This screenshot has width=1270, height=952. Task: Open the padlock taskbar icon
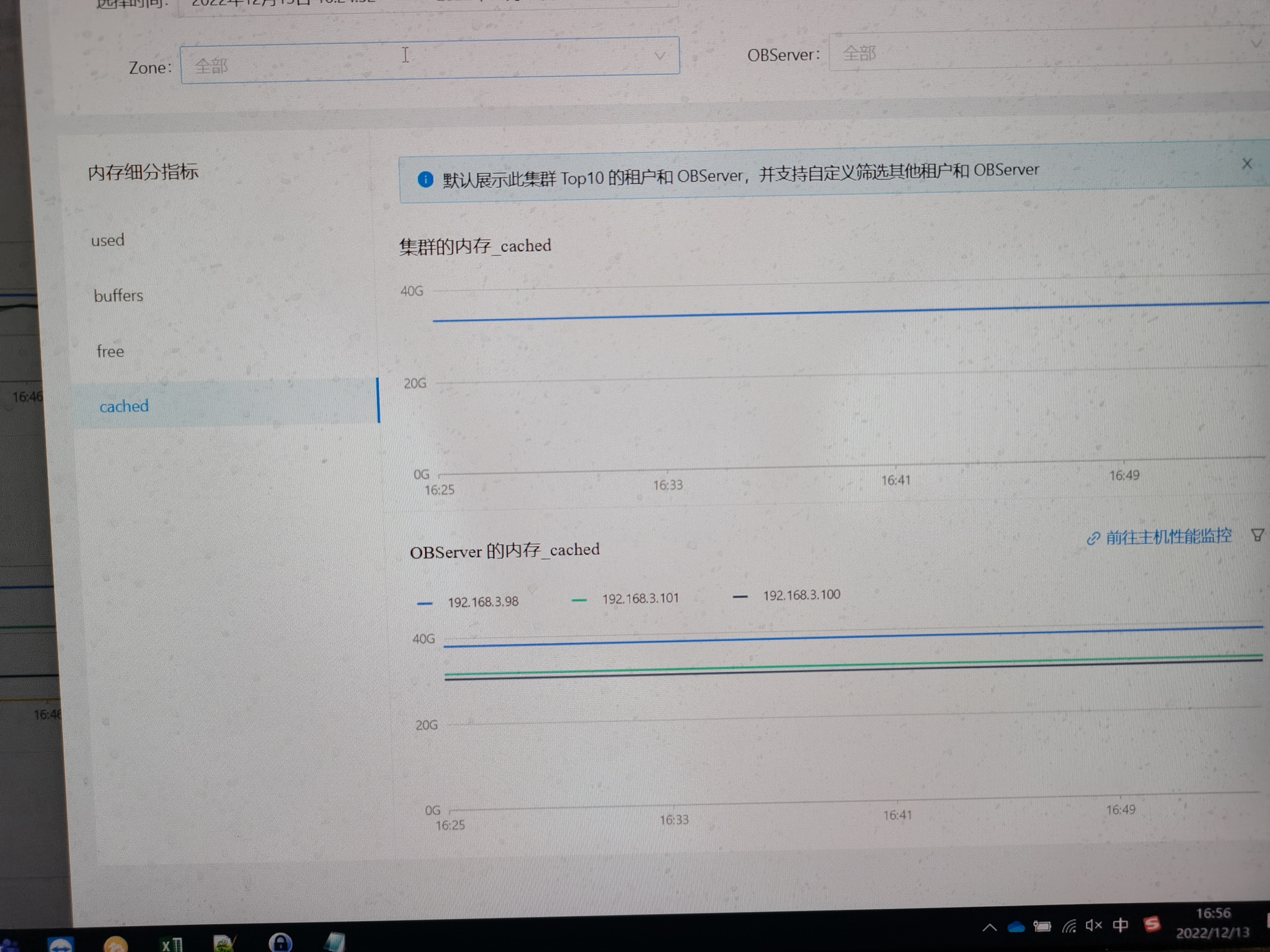pos(280,942)
